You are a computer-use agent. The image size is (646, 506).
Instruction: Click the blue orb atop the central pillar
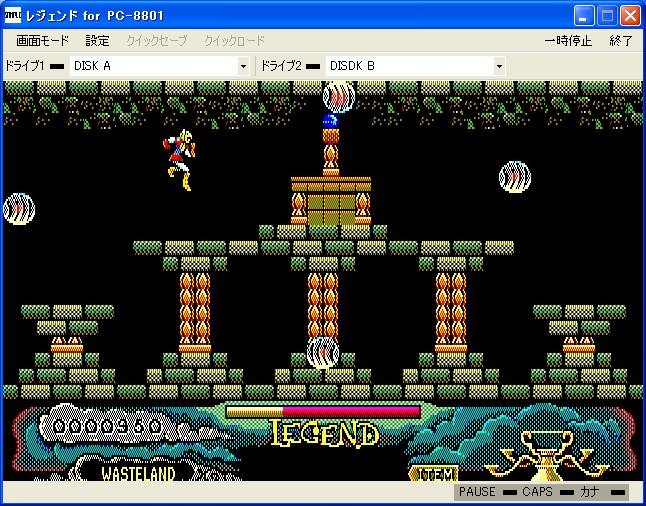(330, 121)
